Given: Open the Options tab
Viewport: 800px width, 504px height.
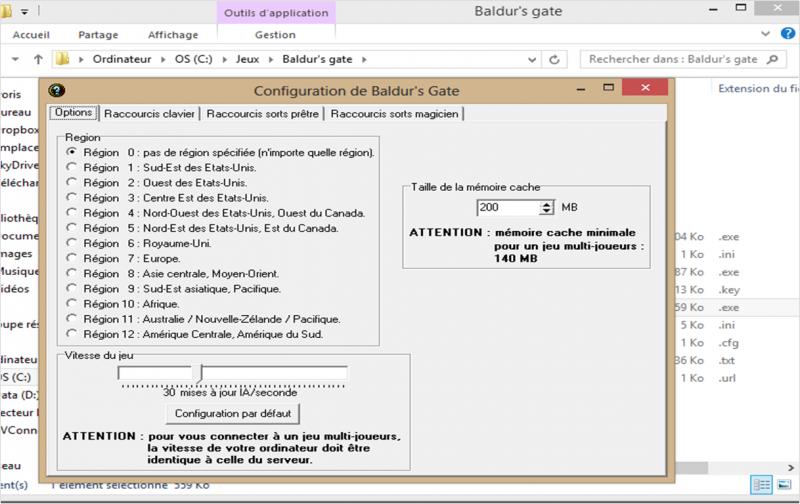Looking at the screenshot, I should click(73, 113).
